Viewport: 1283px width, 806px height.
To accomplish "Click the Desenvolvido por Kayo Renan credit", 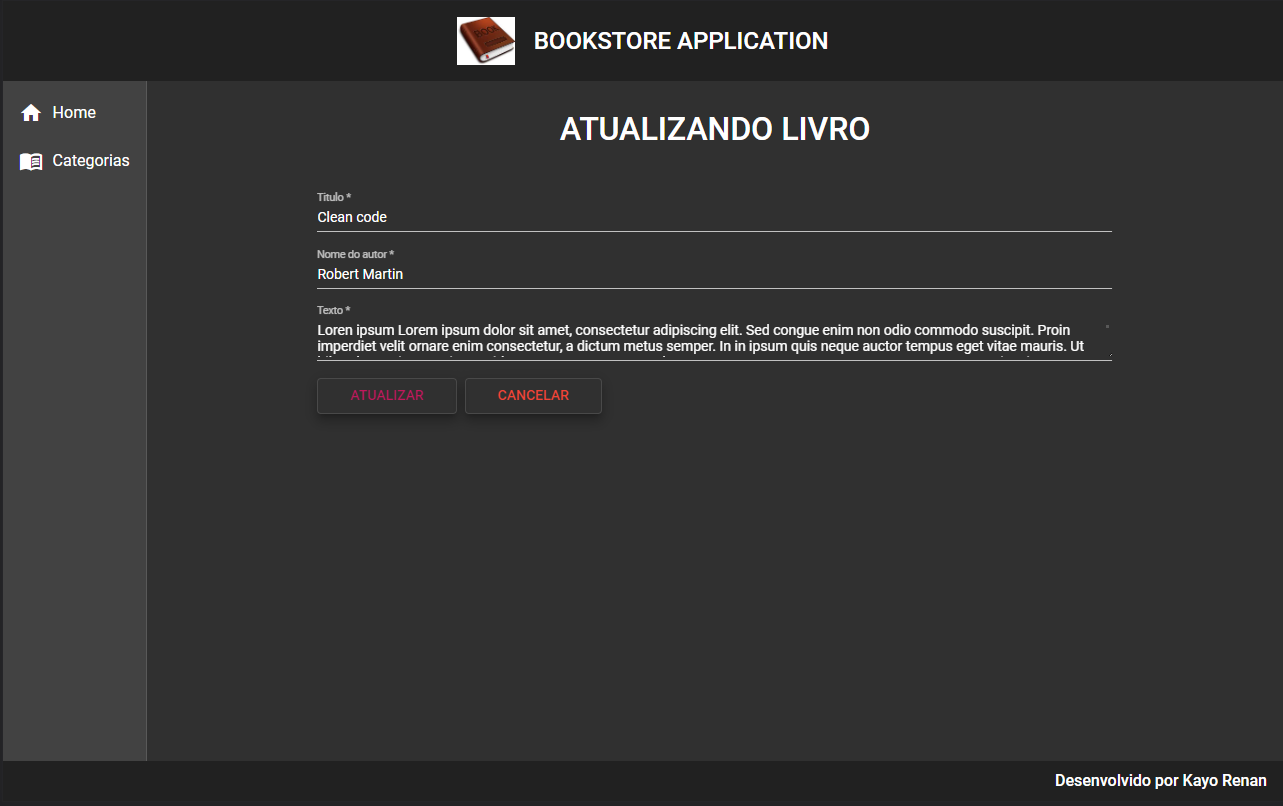I will pyautogui.click(x=1160, y=780).
